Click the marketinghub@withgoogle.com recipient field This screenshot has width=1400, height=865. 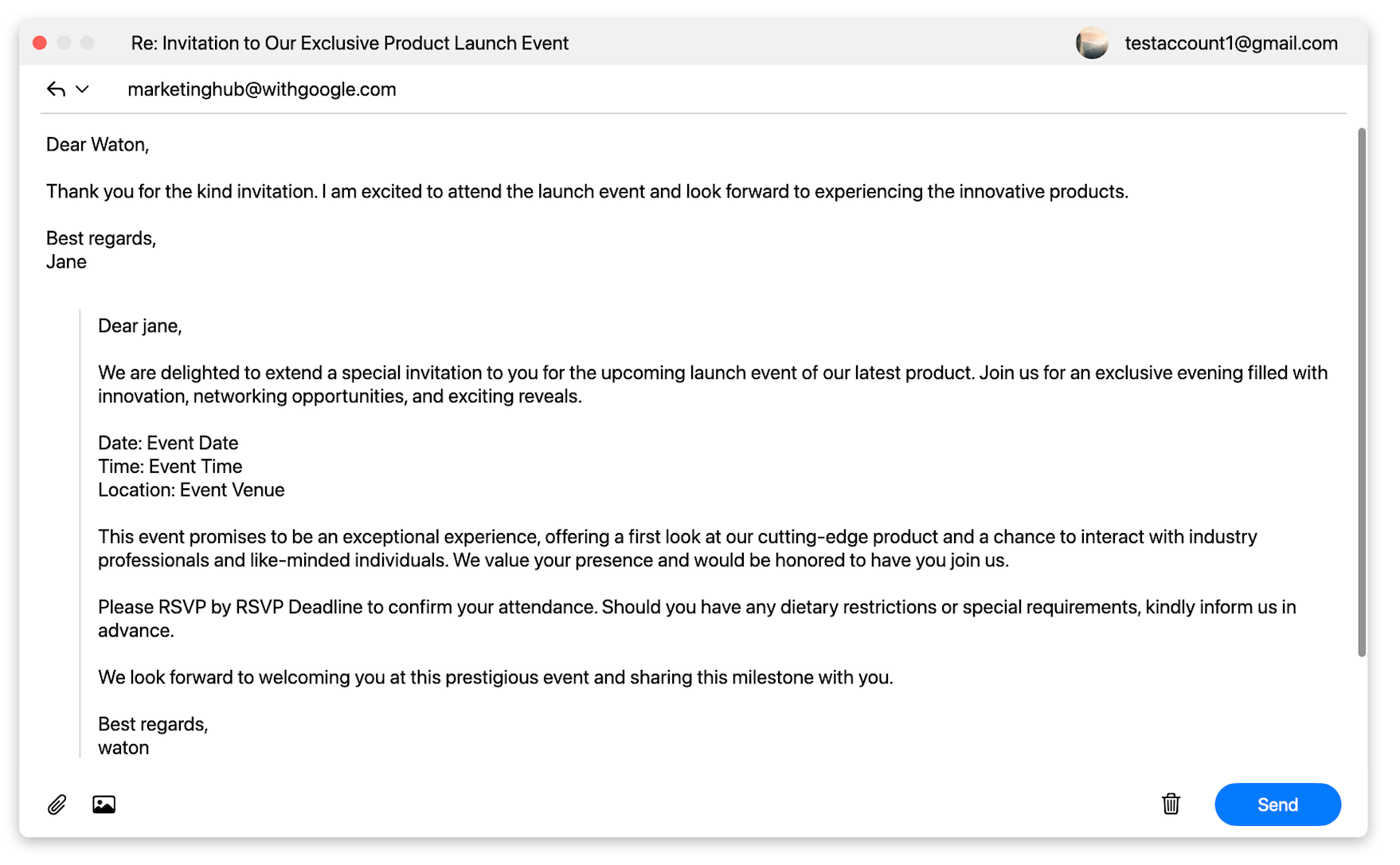point(262,89)
